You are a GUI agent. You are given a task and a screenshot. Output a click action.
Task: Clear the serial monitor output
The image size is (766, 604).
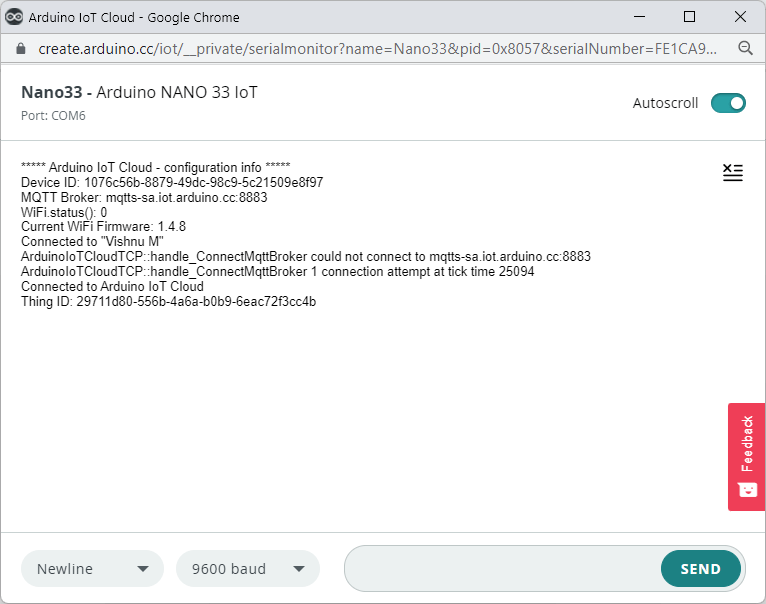click(732, 173)
